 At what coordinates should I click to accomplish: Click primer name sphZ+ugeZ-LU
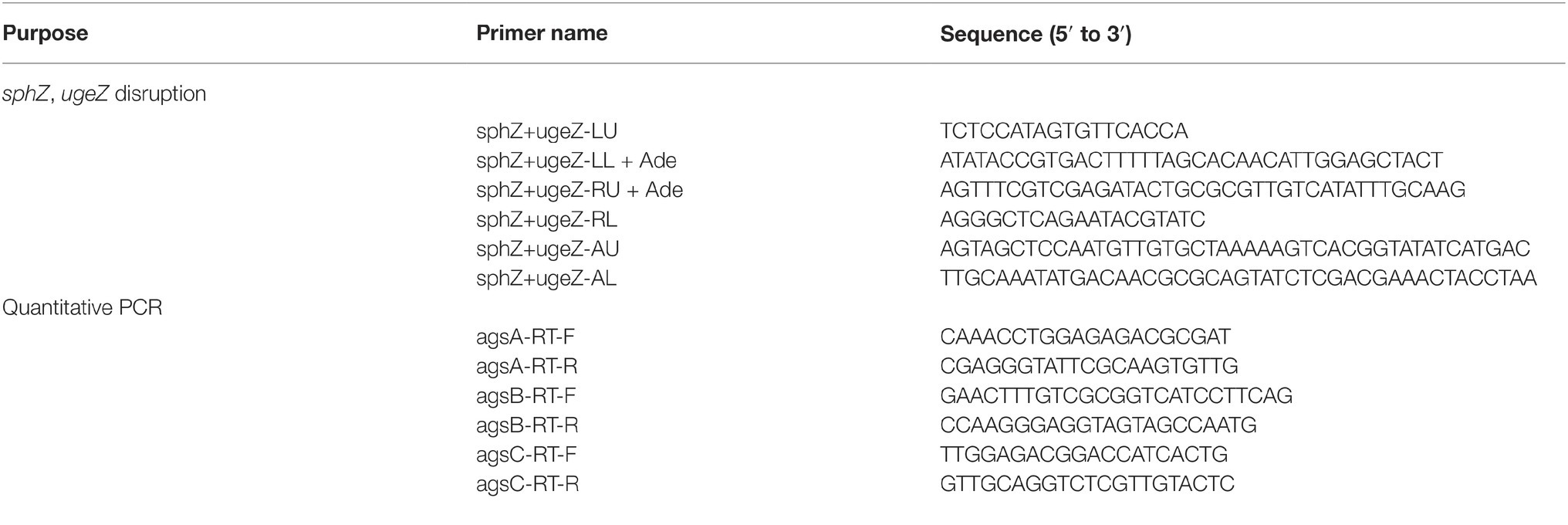pos(547,131)
